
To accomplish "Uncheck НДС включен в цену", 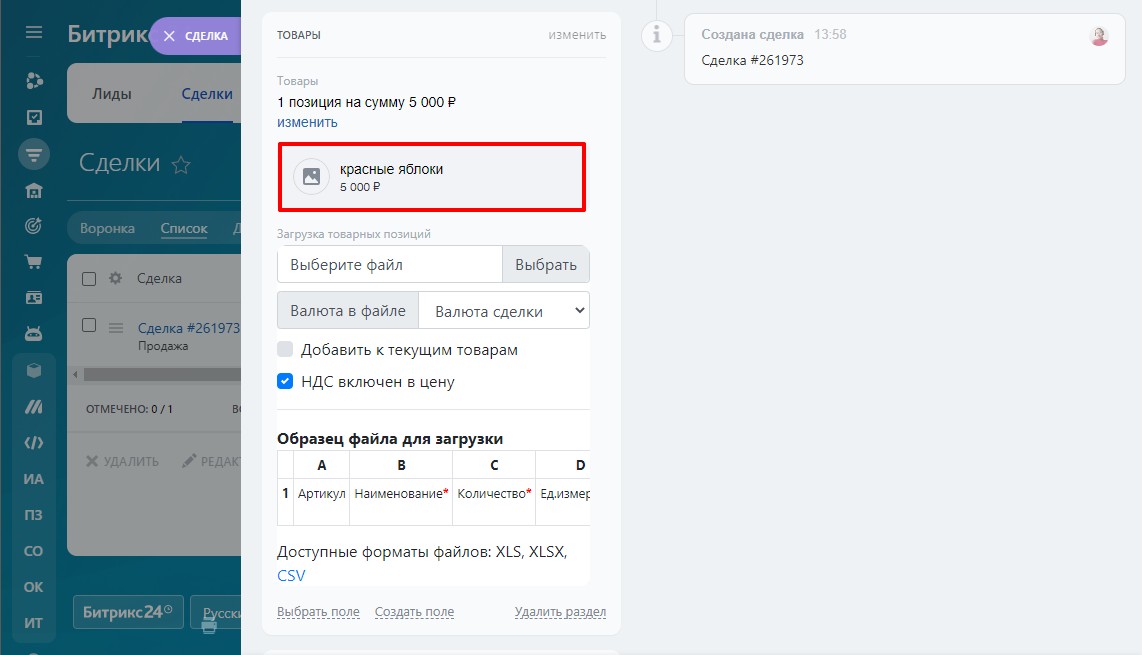I will [x=285, y=381].
